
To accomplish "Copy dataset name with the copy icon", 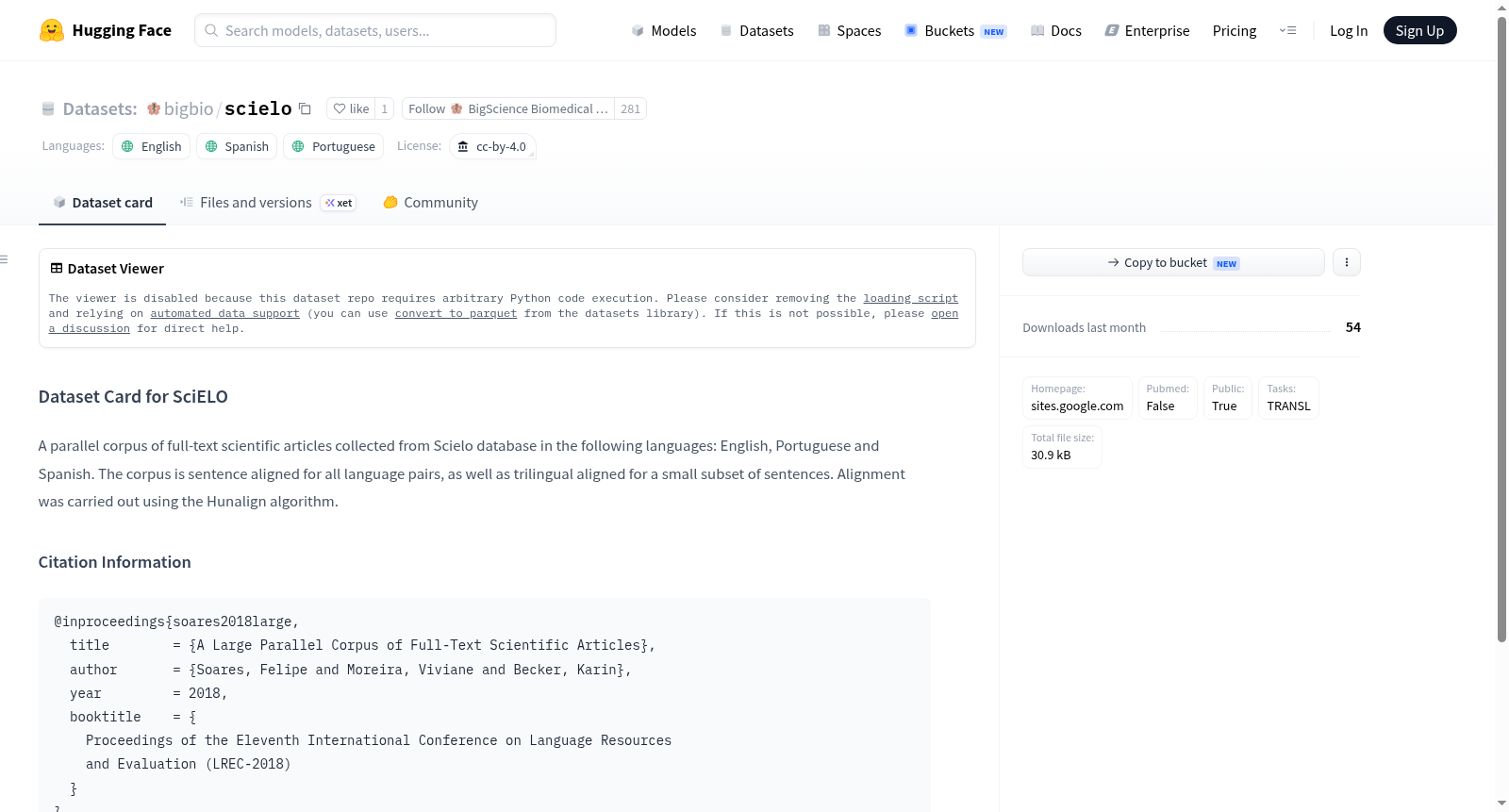I will click(305, 108).
